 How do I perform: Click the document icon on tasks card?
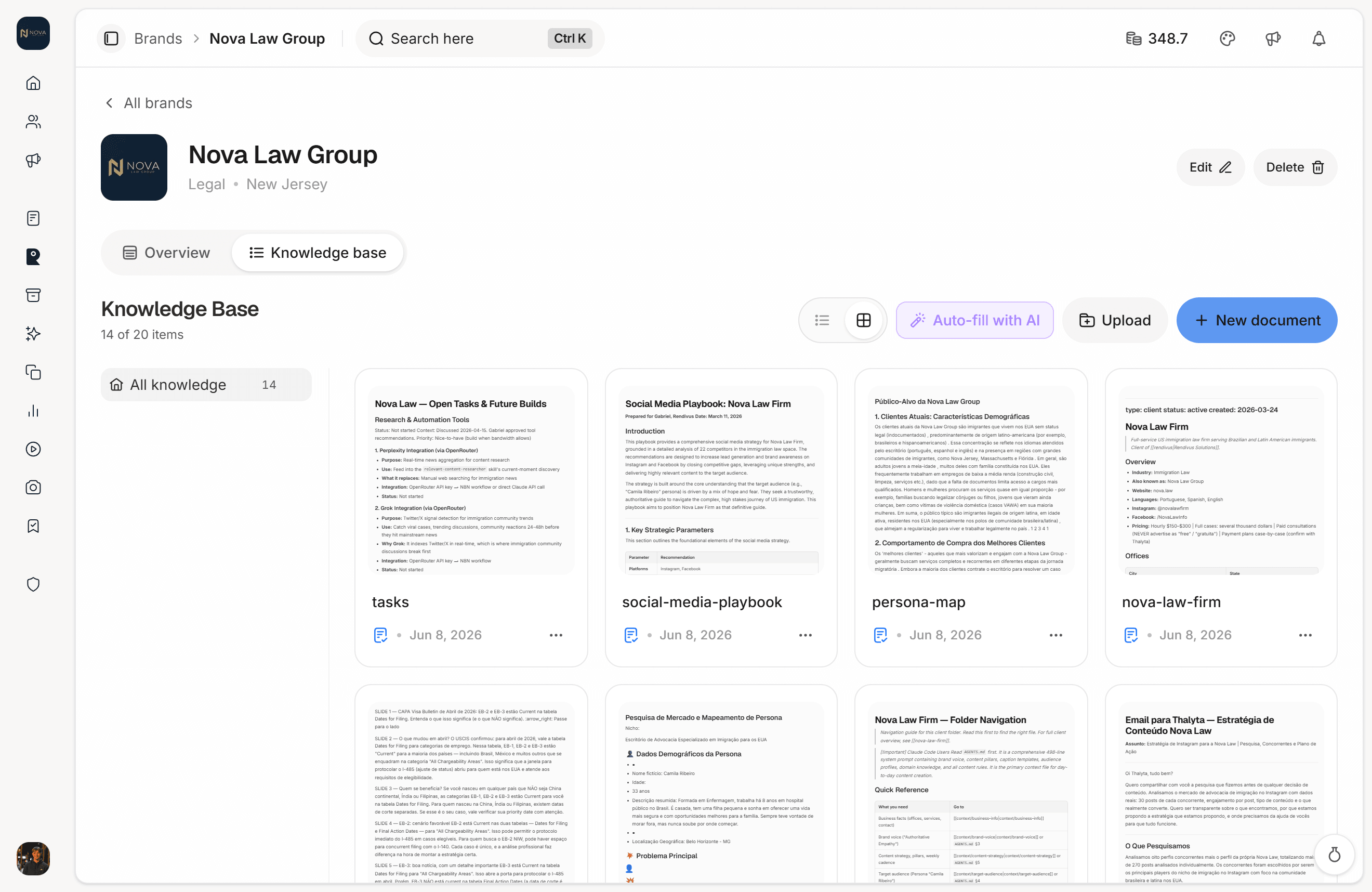(x=380, y=635)
